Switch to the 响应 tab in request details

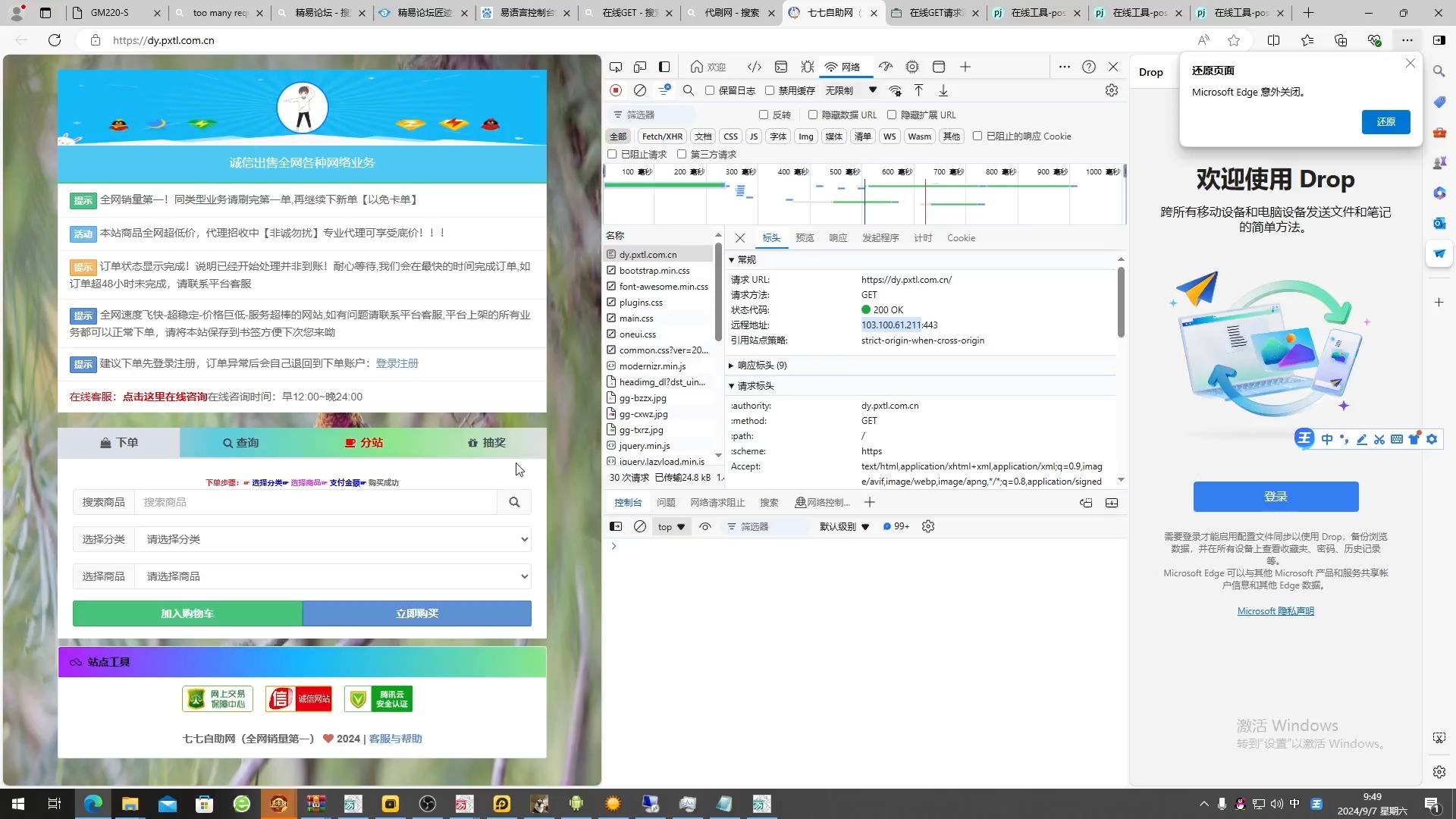coord(838,237)
